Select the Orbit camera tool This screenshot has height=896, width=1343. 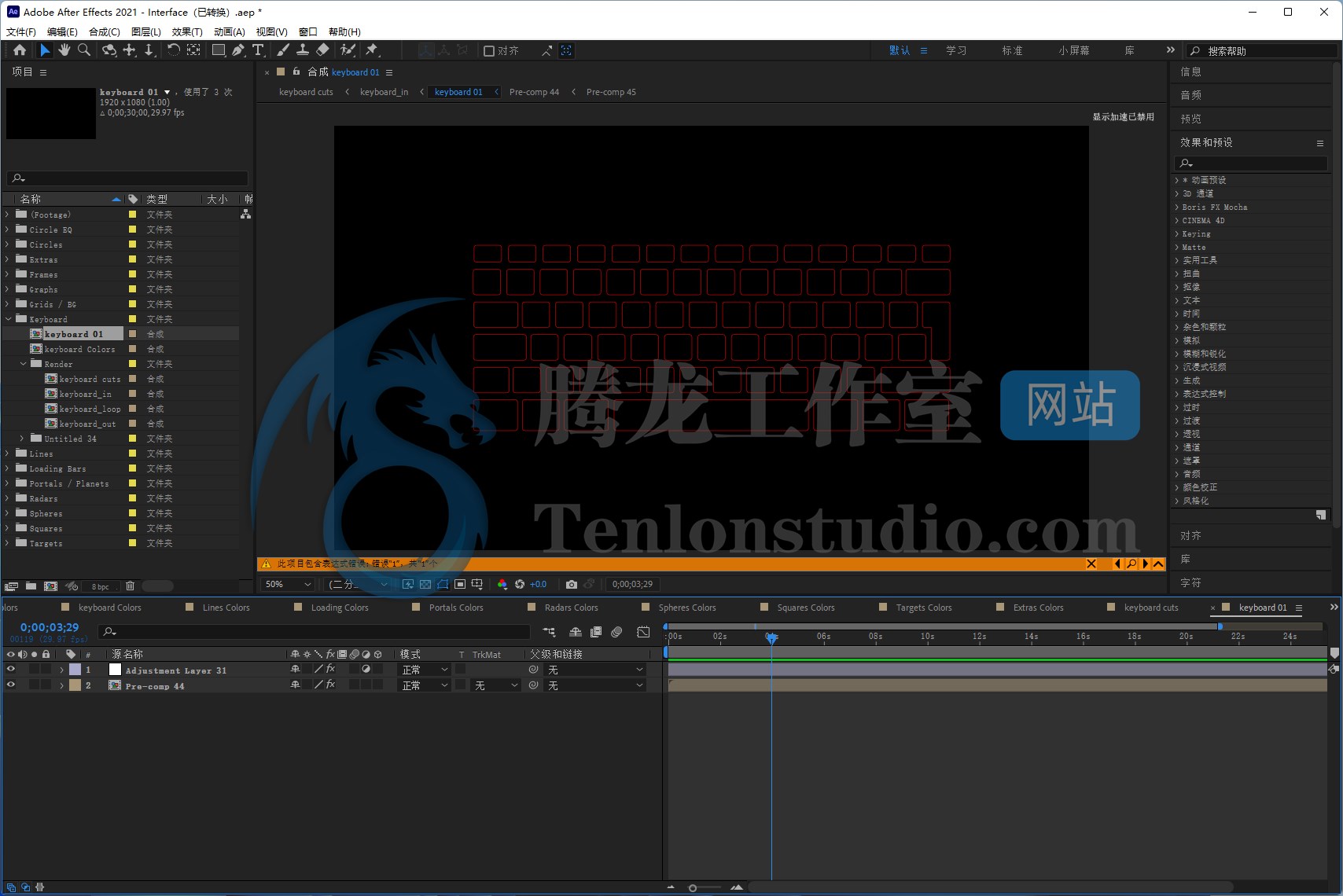tap(109, 50)
